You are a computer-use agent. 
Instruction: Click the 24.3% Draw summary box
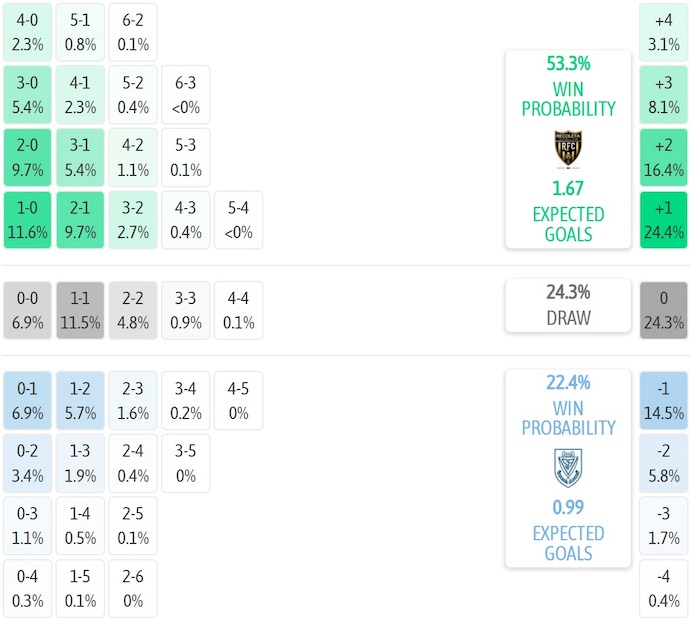pos(568,305)
